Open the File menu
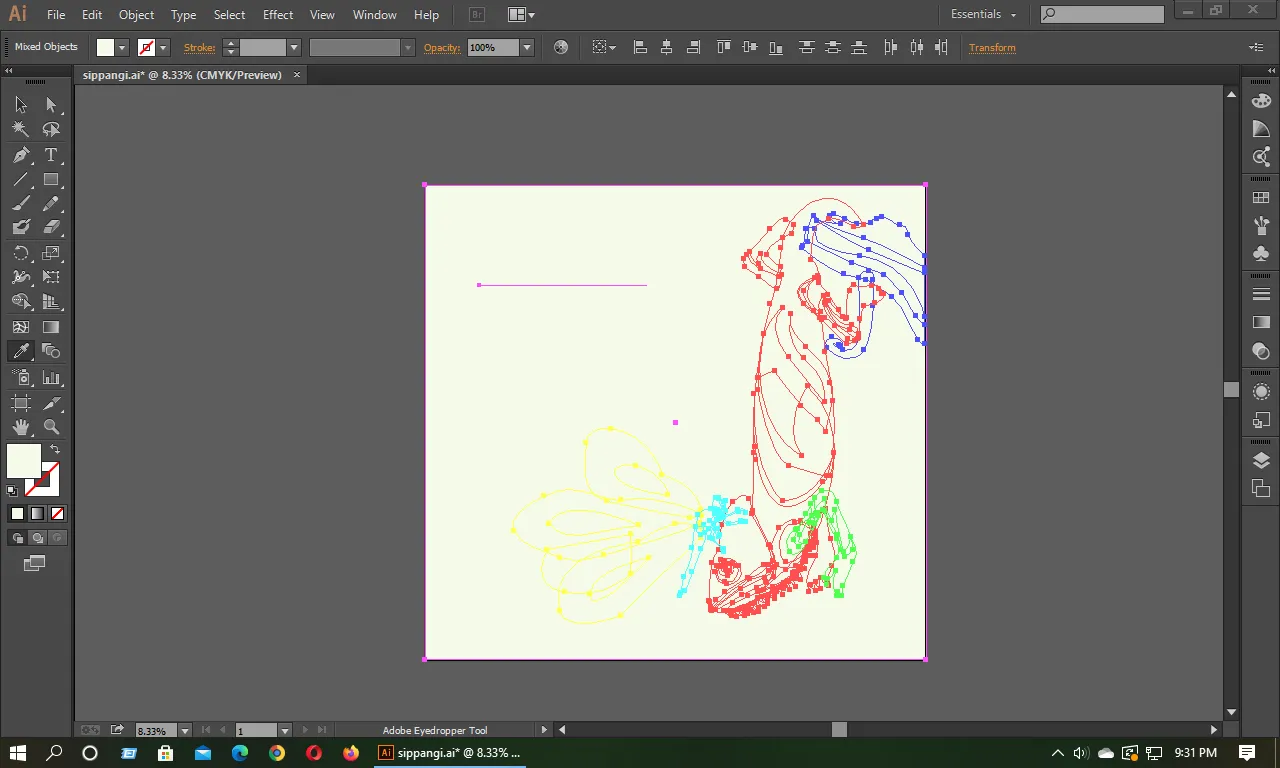The image size is (1280, 768). (x=56, y=15)
